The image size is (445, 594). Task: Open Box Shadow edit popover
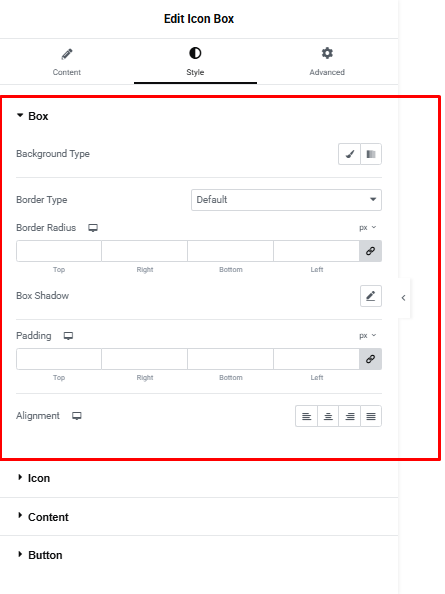point(371,296)
